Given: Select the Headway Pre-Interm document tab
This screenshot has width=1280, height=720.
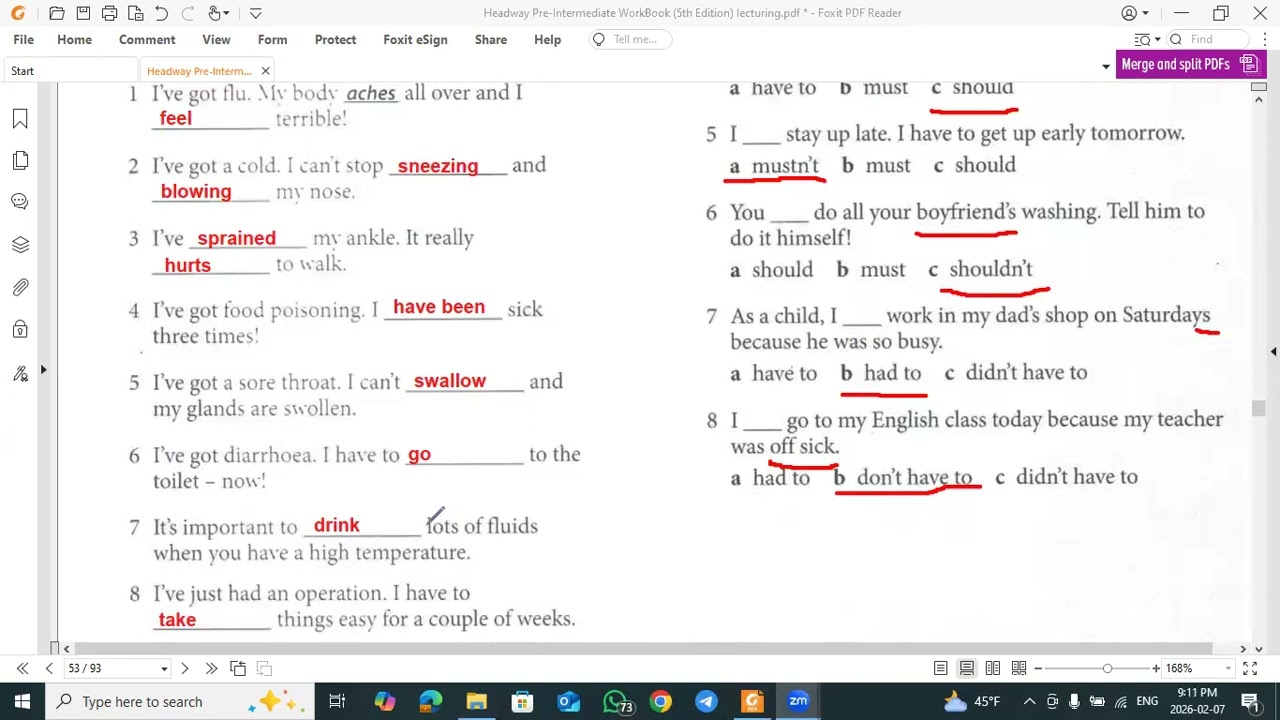Looking at the screenshot, I should pyautogui.click(x=199, y=71).
